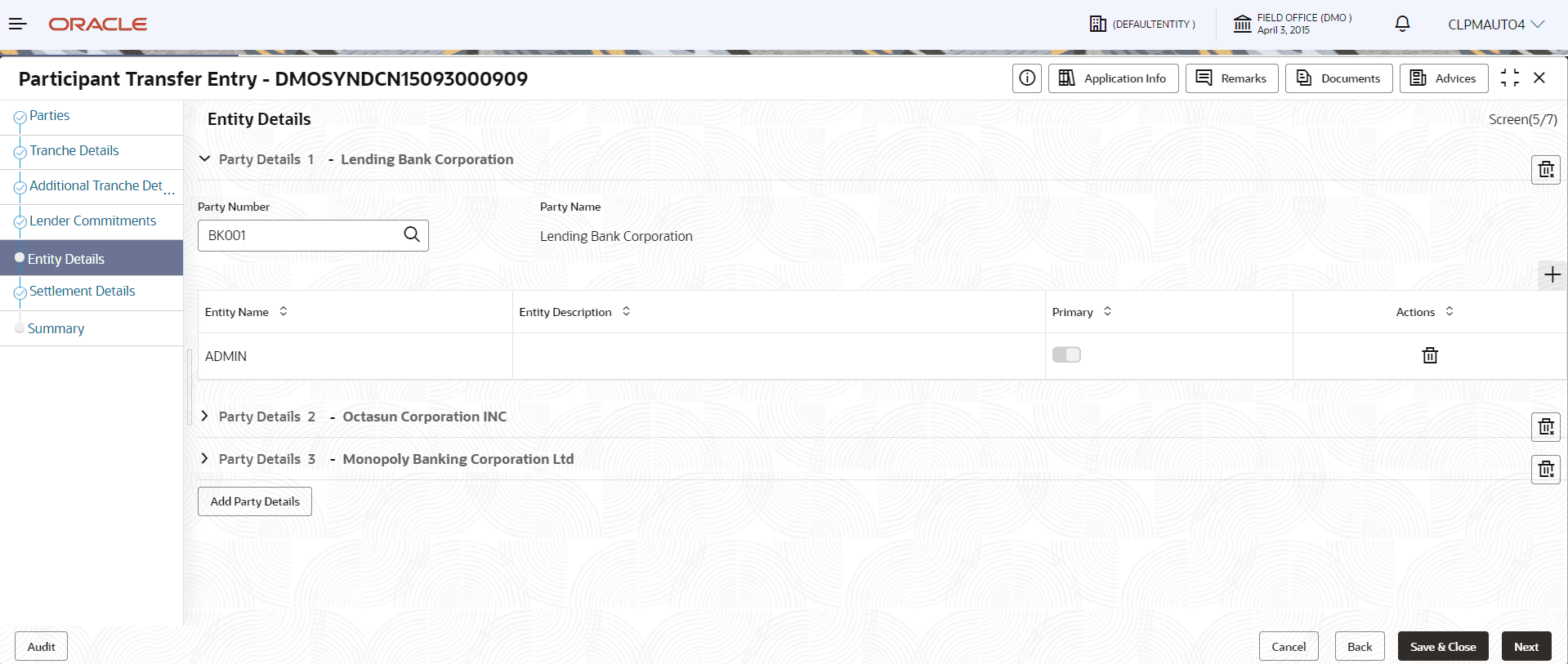This screenshot has width=1568, height=664.
Task: Click the Party Number input field
Action: click(x=313, y=235)
